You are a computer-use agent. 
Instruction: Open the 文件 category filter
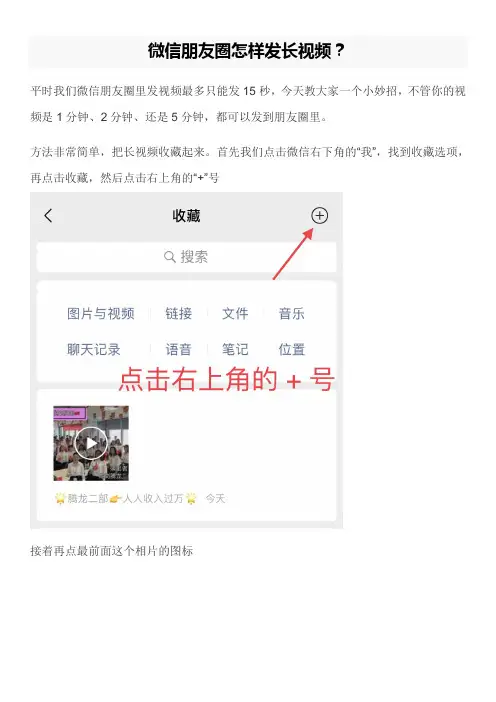click(235, 313)
